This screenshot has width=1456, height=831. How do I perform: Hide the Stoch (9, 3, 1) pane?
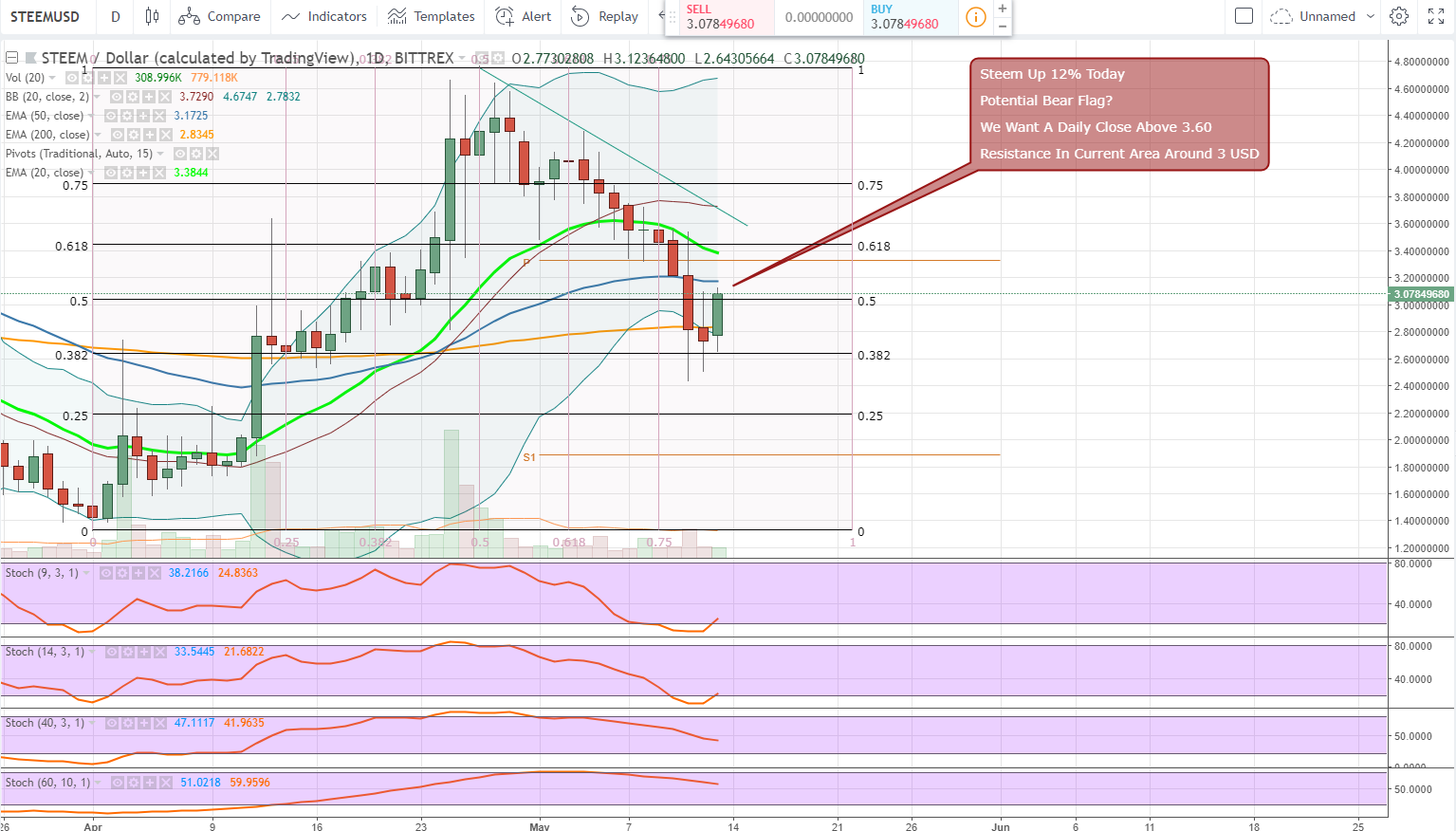[106, 573]
